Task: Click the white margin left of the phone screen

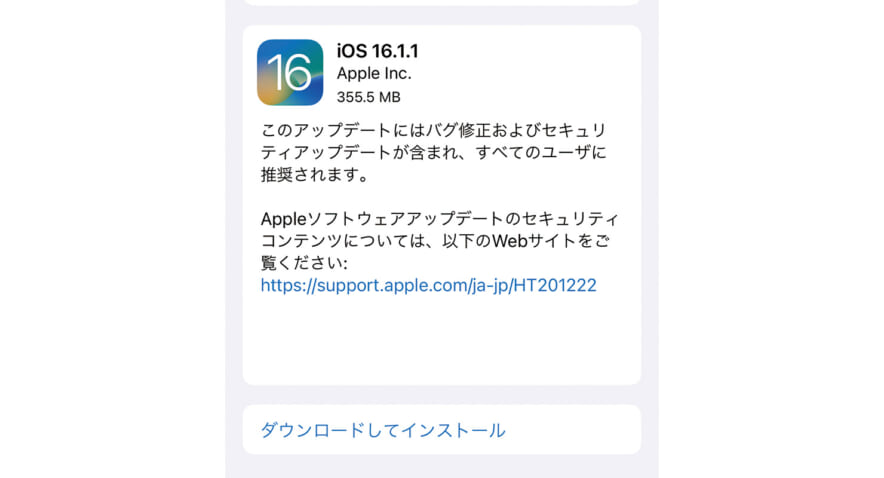Action: tap(113, 239)
